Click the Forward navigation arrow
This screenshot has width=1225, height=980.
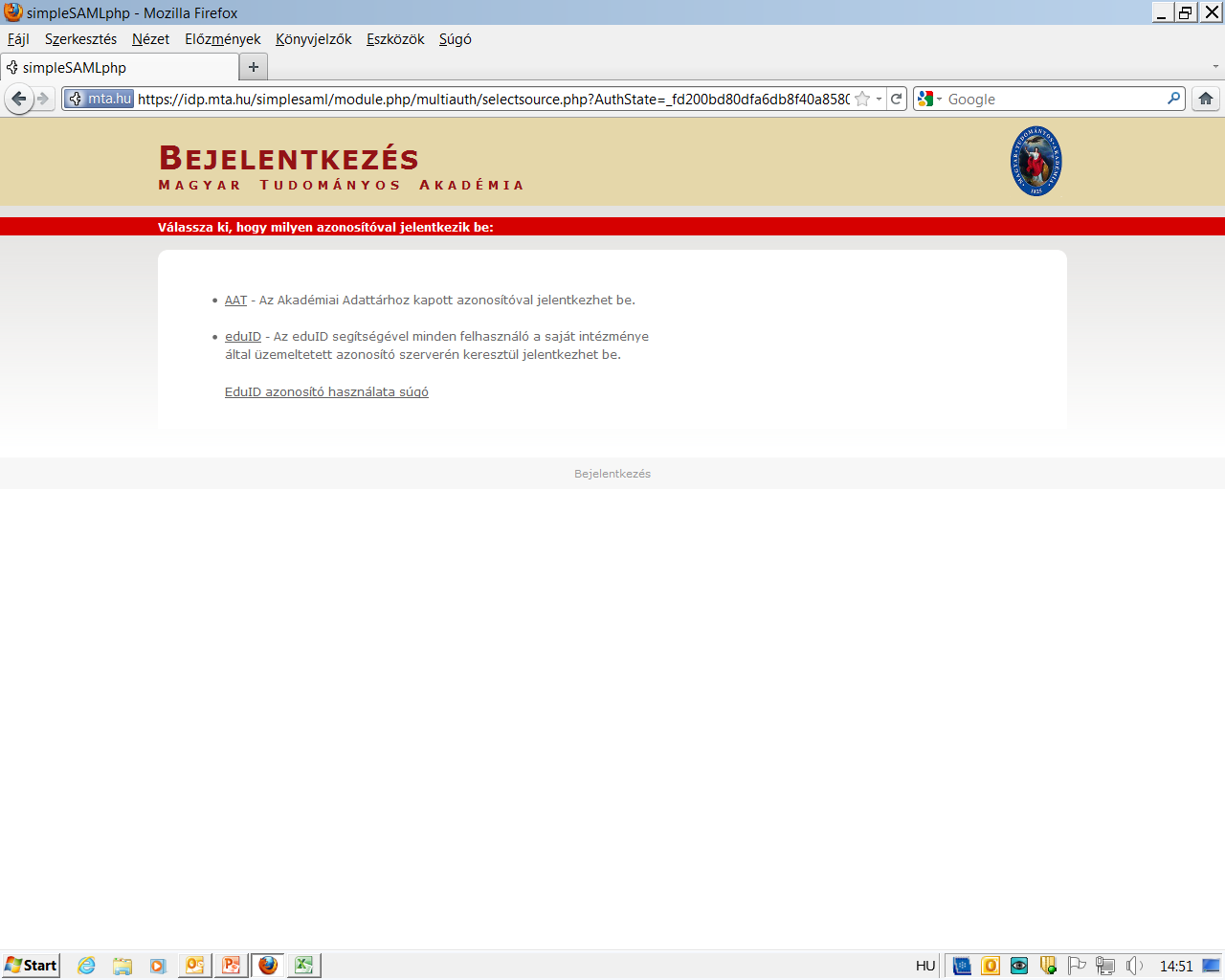[x=43, y=99]
